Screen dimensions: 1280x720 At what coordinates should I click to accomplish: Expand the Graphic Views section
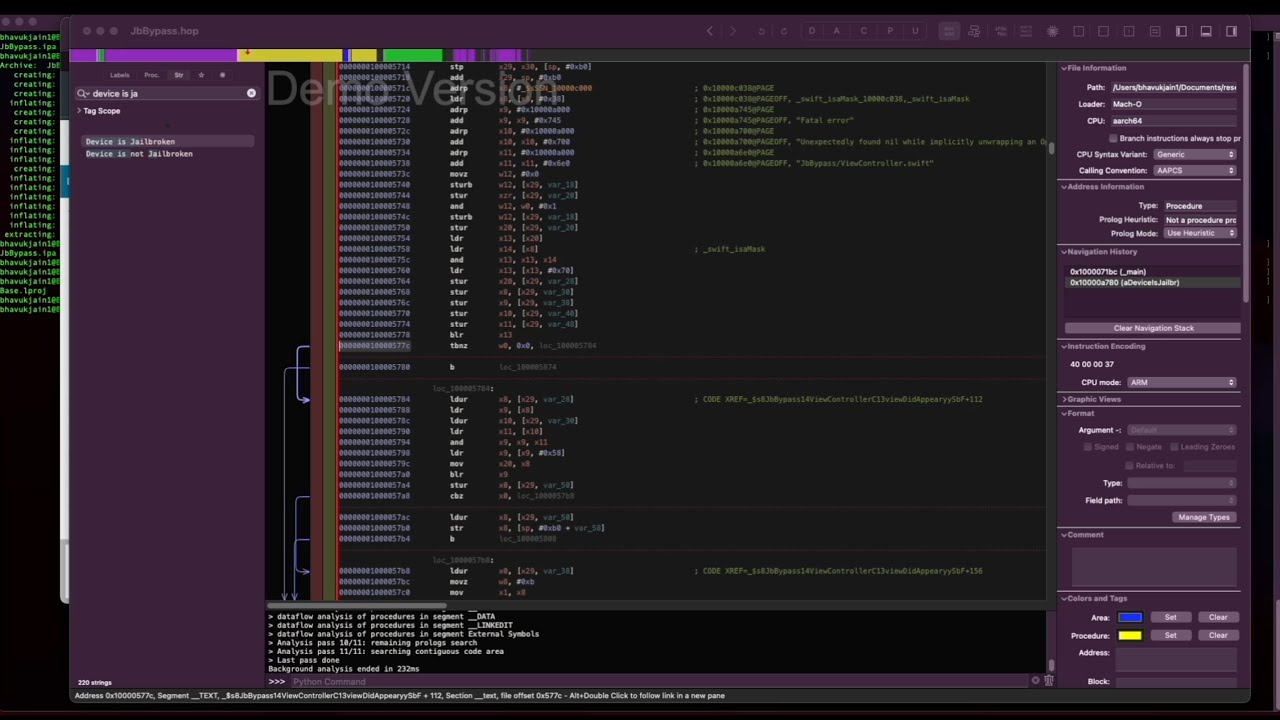(1063, 399)
